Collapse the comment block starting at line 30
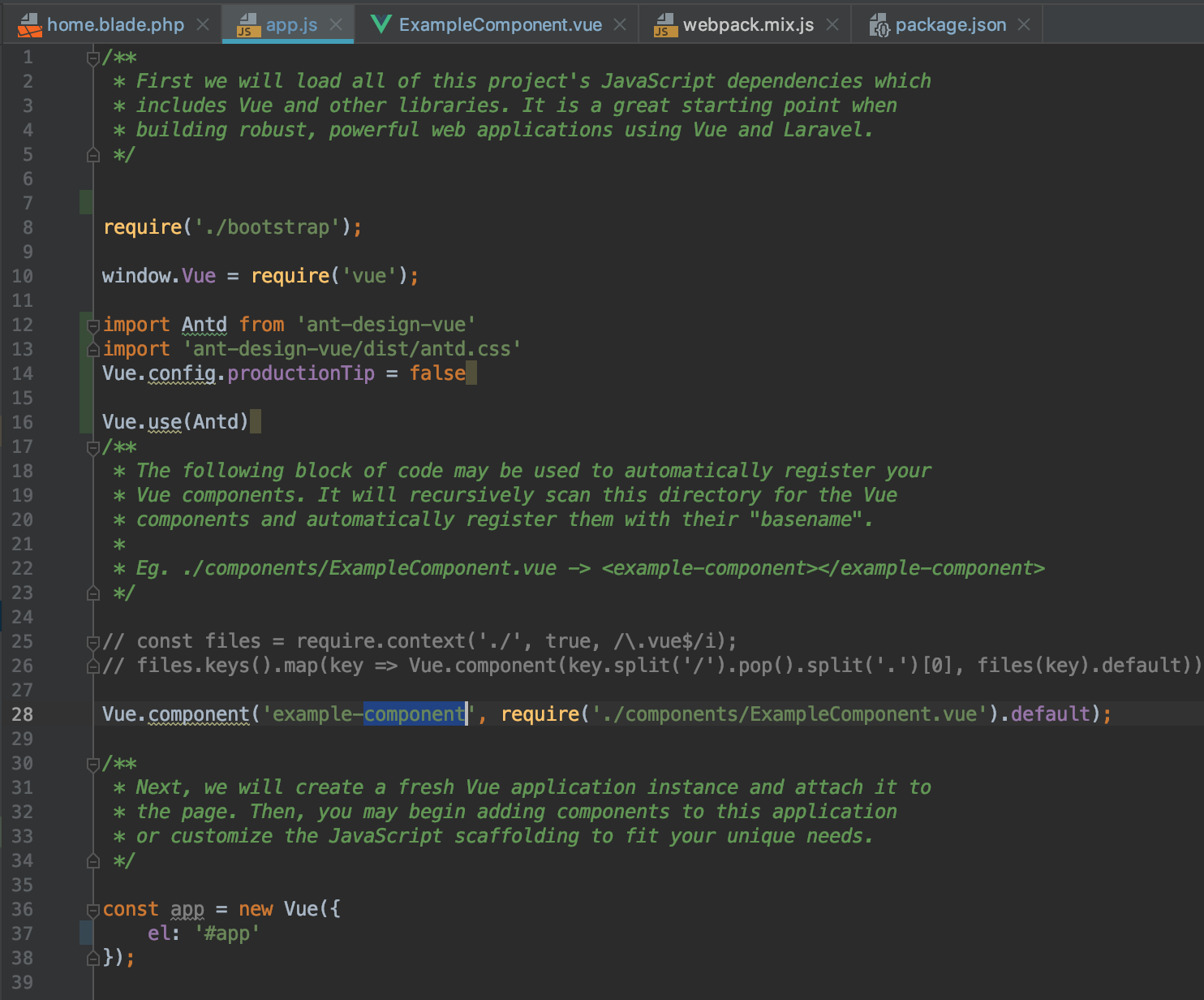 [92, 764]
